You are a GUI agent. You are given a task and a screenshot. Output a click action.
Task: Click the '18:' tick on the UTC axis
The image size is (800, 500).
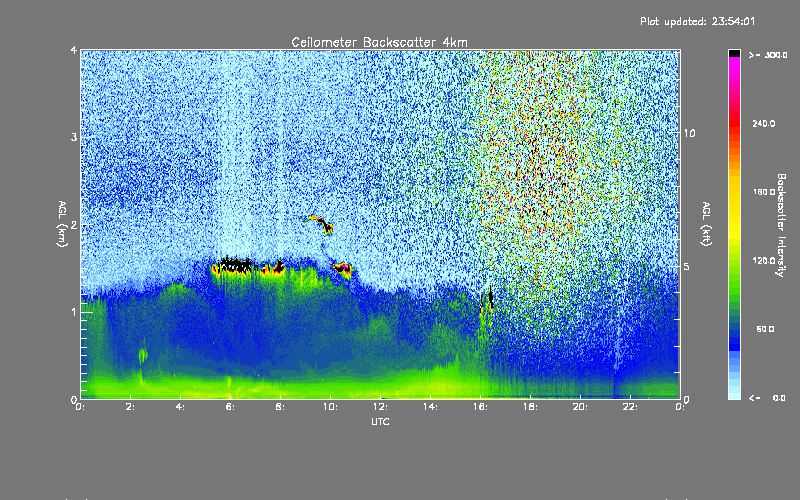coord(530,407)
